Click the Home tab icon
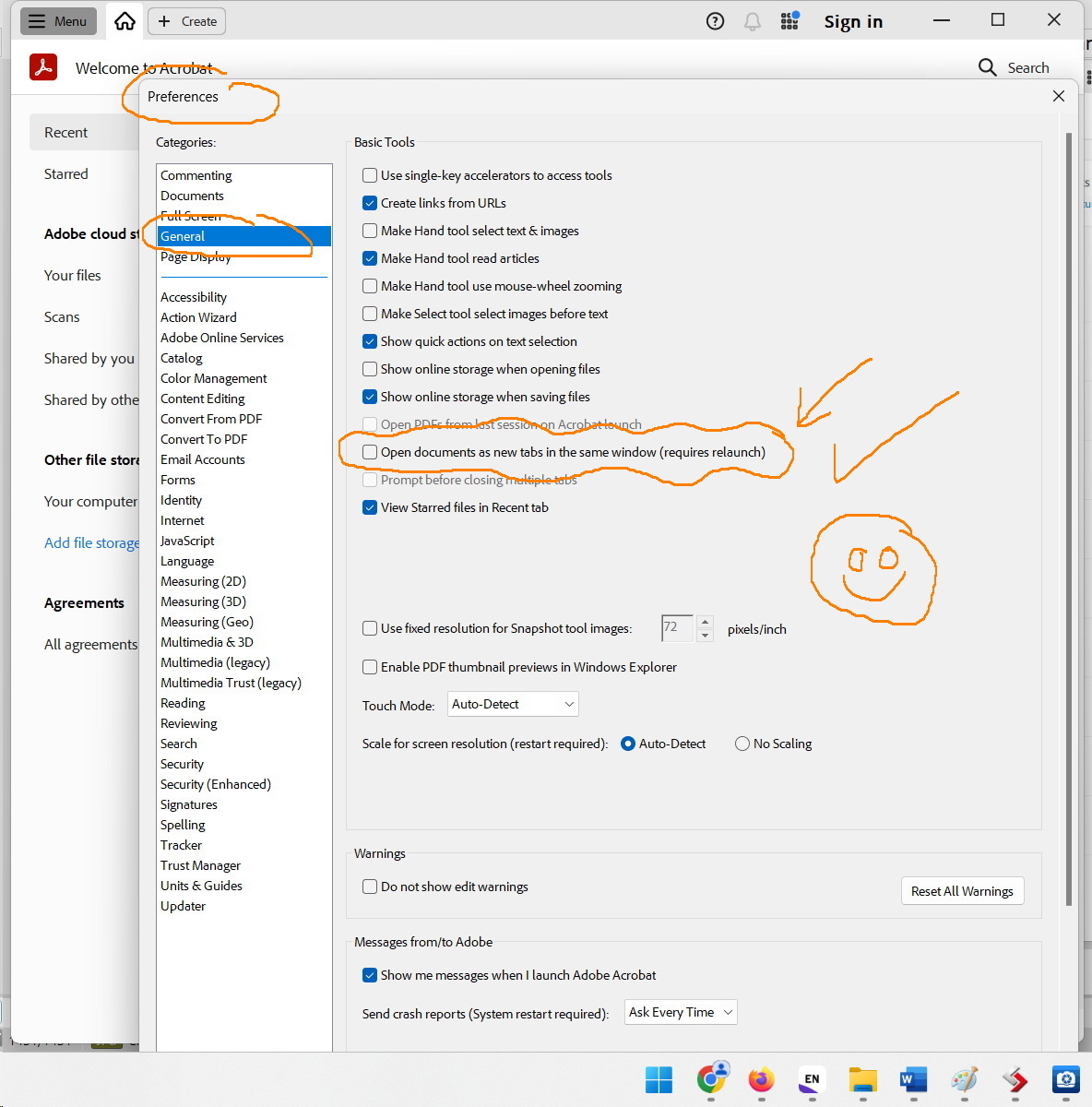Screen dimensions: 1092x1107 click(x=125, y=20)
